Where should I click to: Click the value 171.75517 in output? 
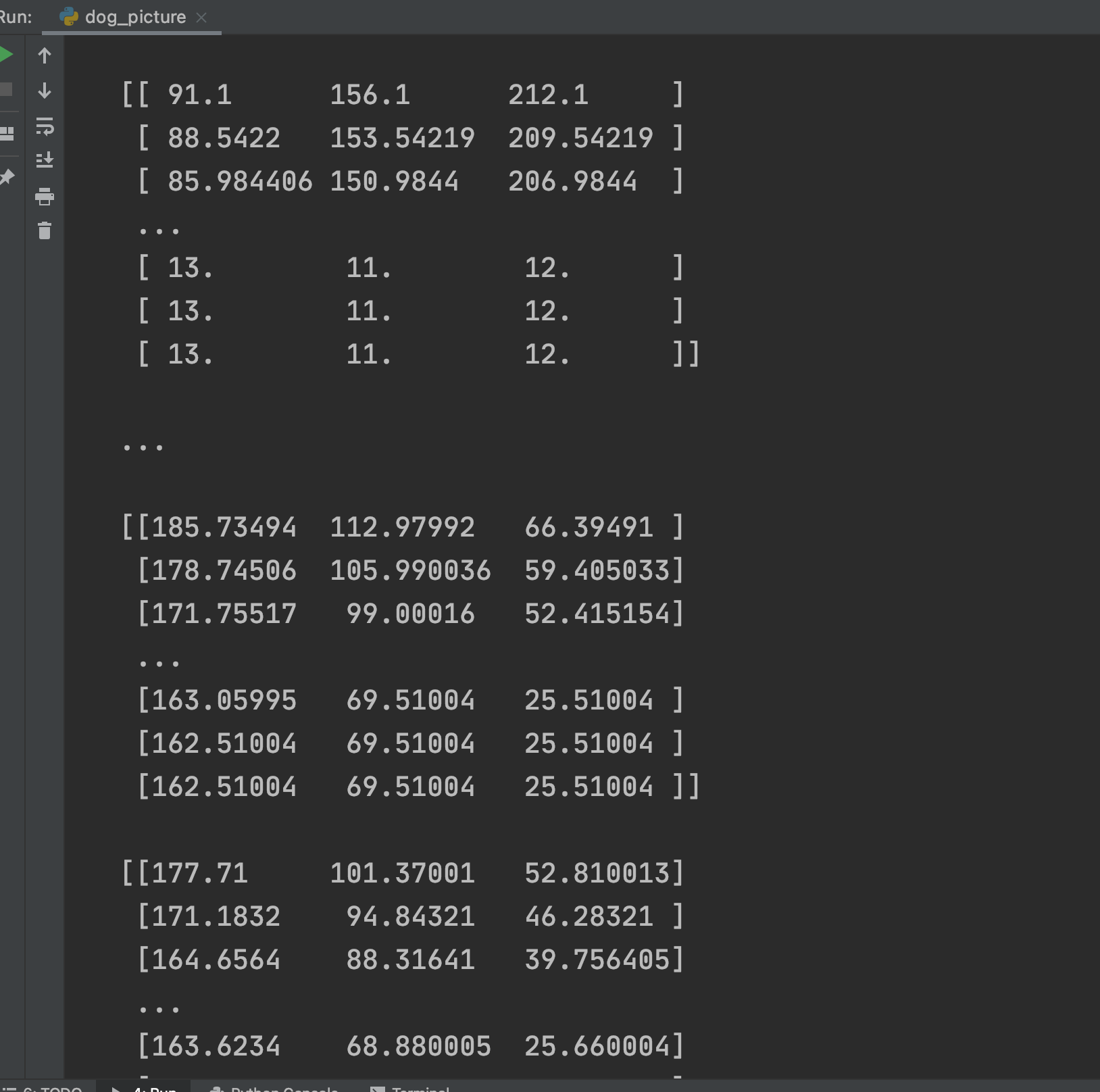pos(224,614)
